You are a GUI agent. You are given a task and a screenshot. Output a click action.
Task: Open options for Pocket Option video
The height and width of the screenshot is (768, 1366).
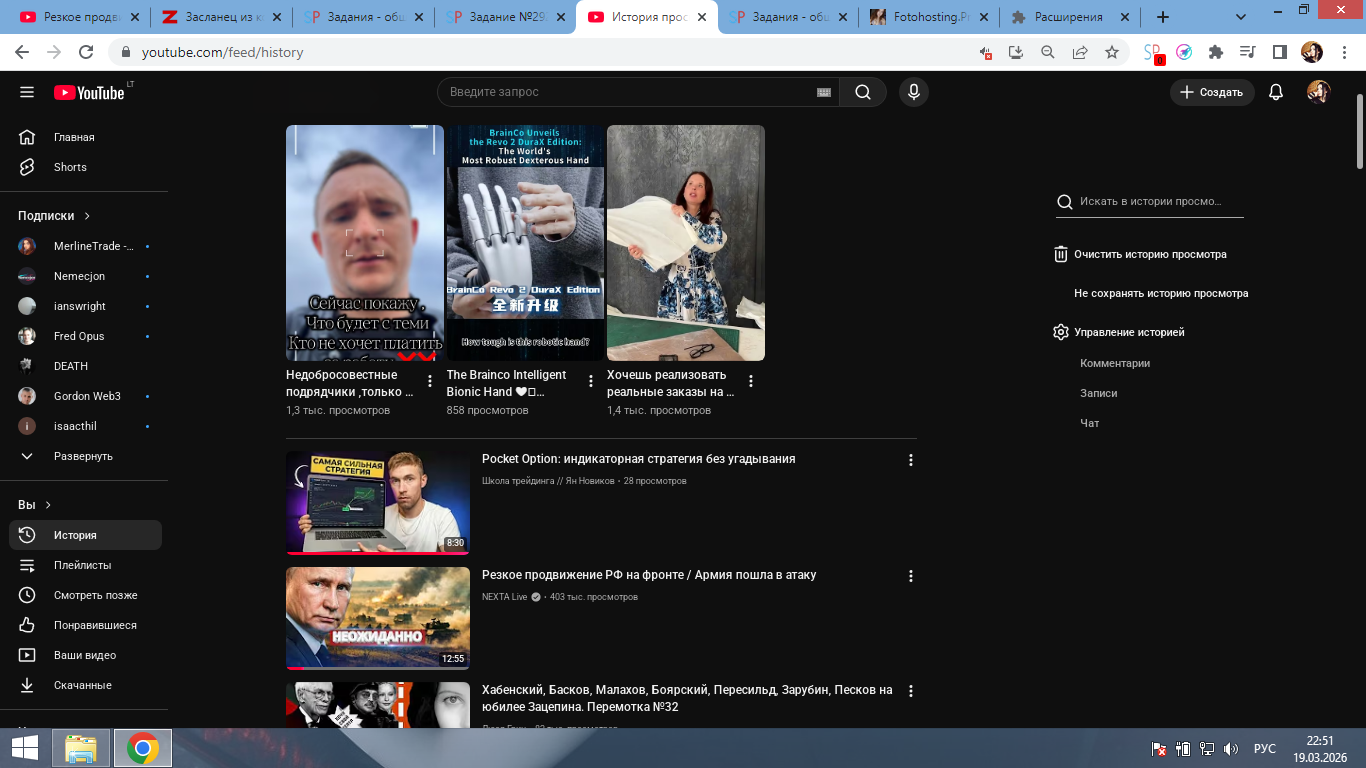pyautogui.click(x=910, y=460)
